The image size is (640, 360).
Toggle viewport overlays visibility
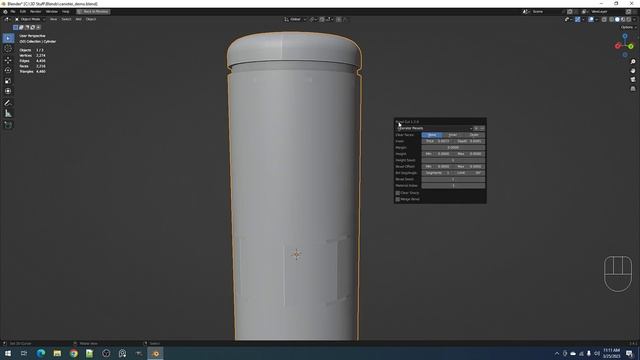coord(591,19)
